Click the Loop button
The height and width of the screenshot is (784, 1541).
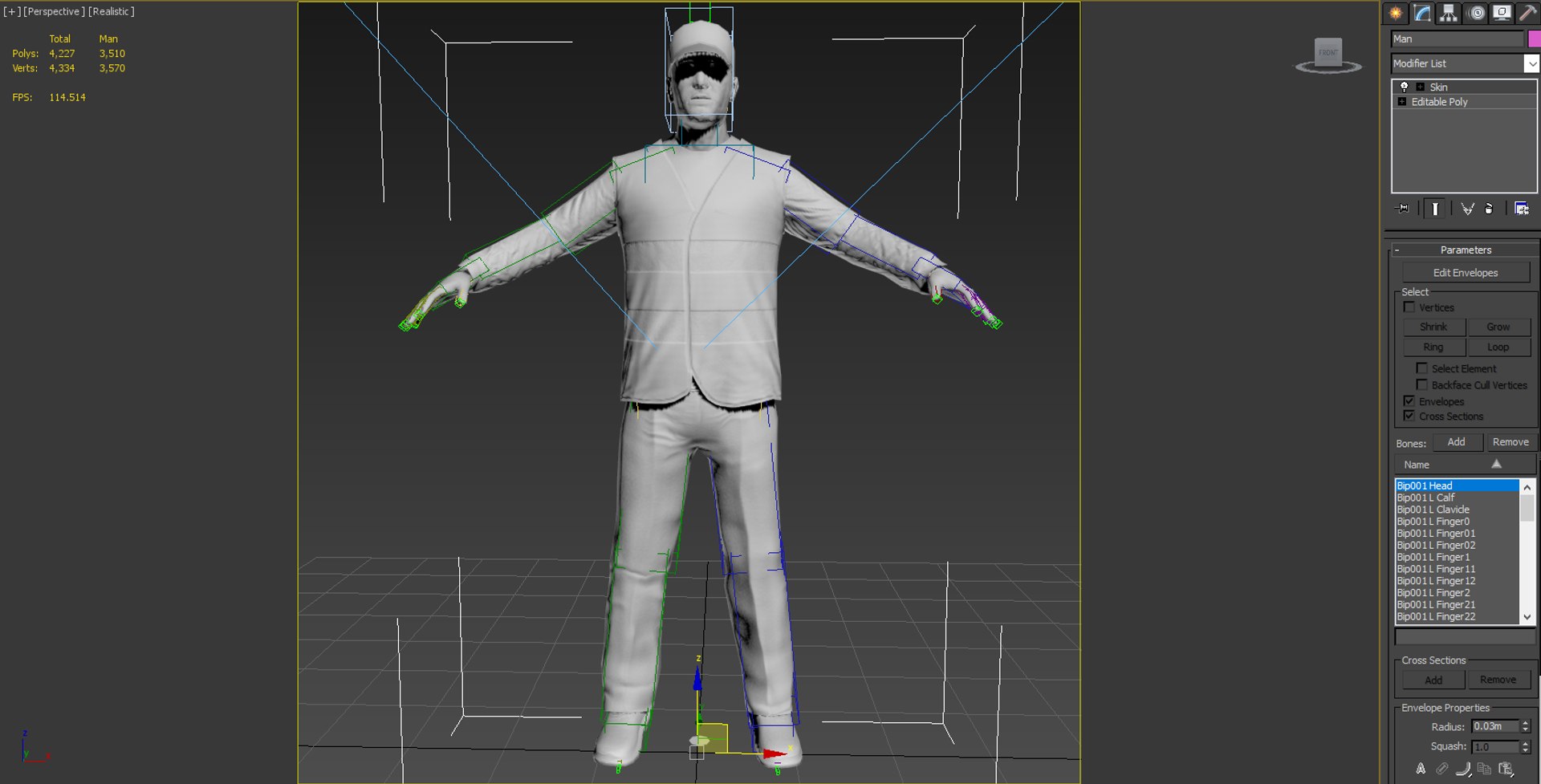pyautogui.click(x=1498, y=347)
